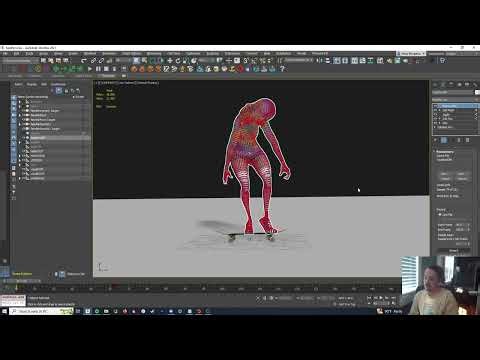Screen dimensions: 480x360
Task: Open the Curve Editor from the toolbar
Action: pyautogui.click(x=362, y=60)
